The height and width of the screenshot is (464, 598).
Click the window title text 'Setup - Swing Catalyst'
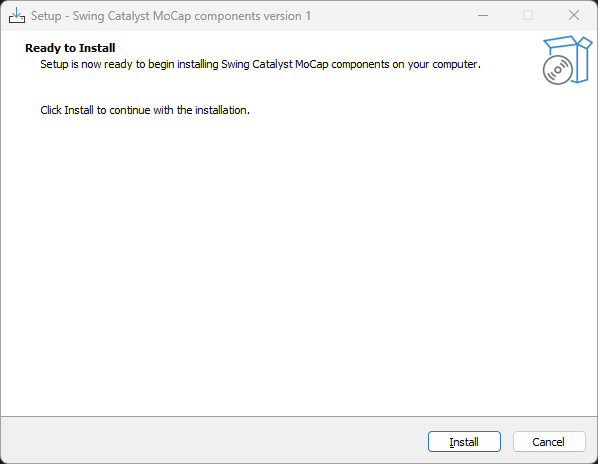pyautogui.click(x=110, y=16)
